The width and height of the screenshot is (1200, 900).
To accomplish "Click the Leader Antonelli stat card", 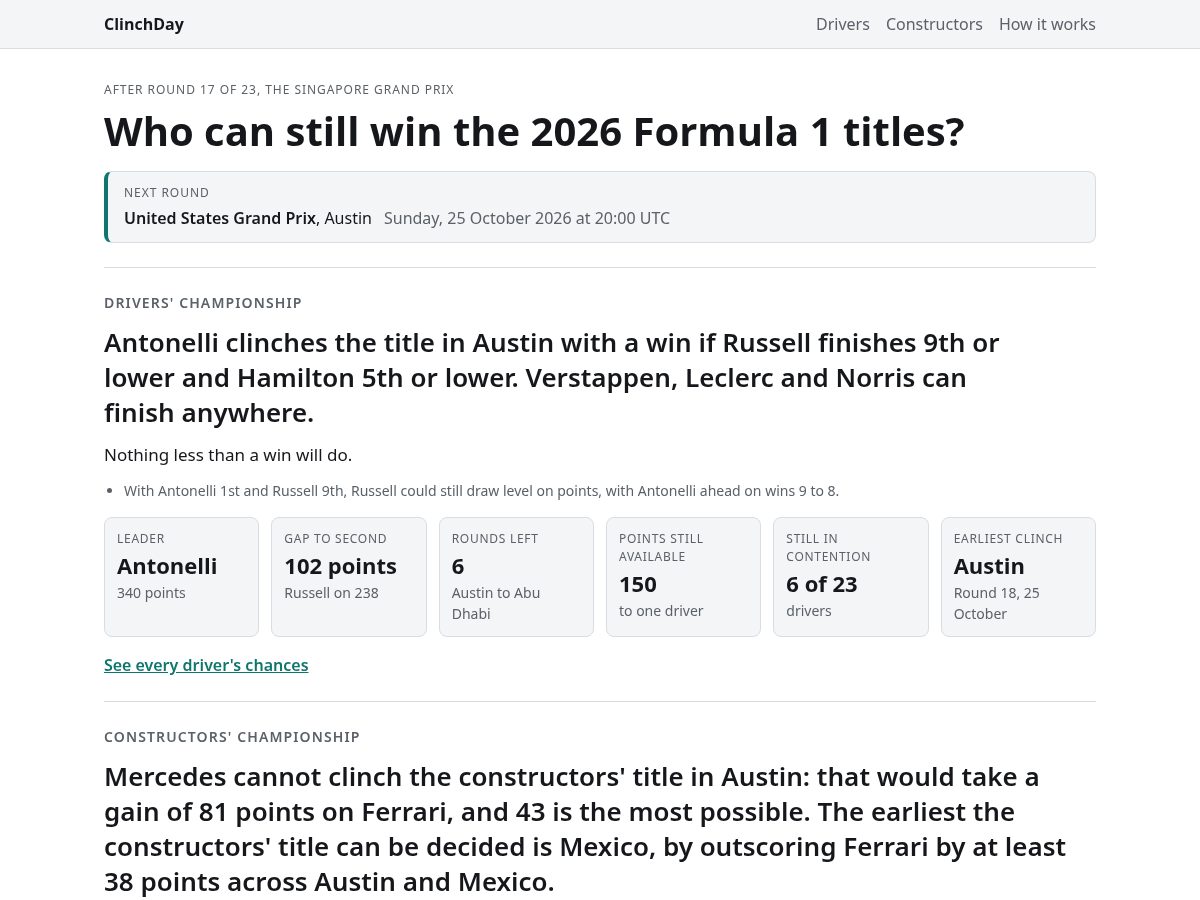I will [x=181, y=577].
